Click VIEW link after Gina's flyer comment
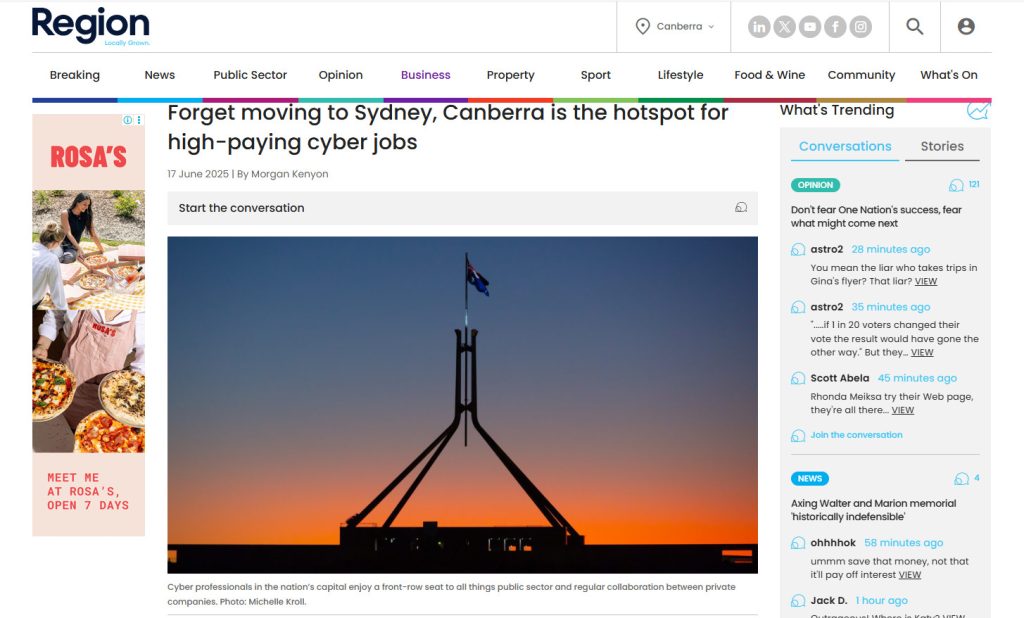 pos(925,282)
